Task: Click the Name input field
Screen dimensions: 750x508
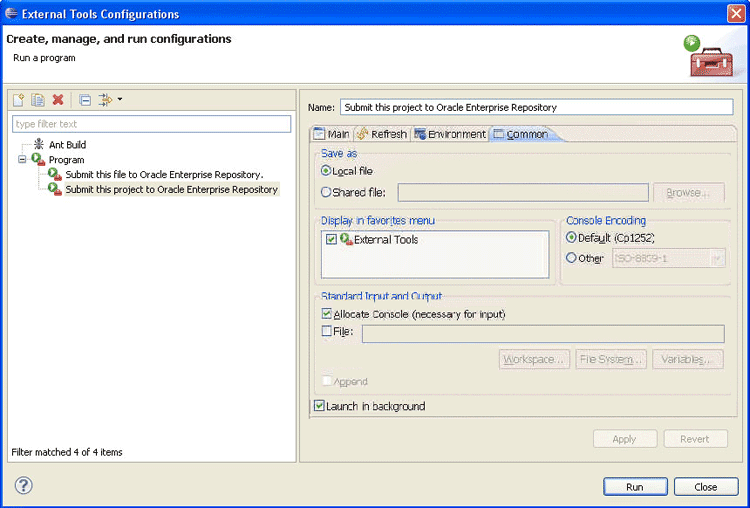Action: pos(536,107)
